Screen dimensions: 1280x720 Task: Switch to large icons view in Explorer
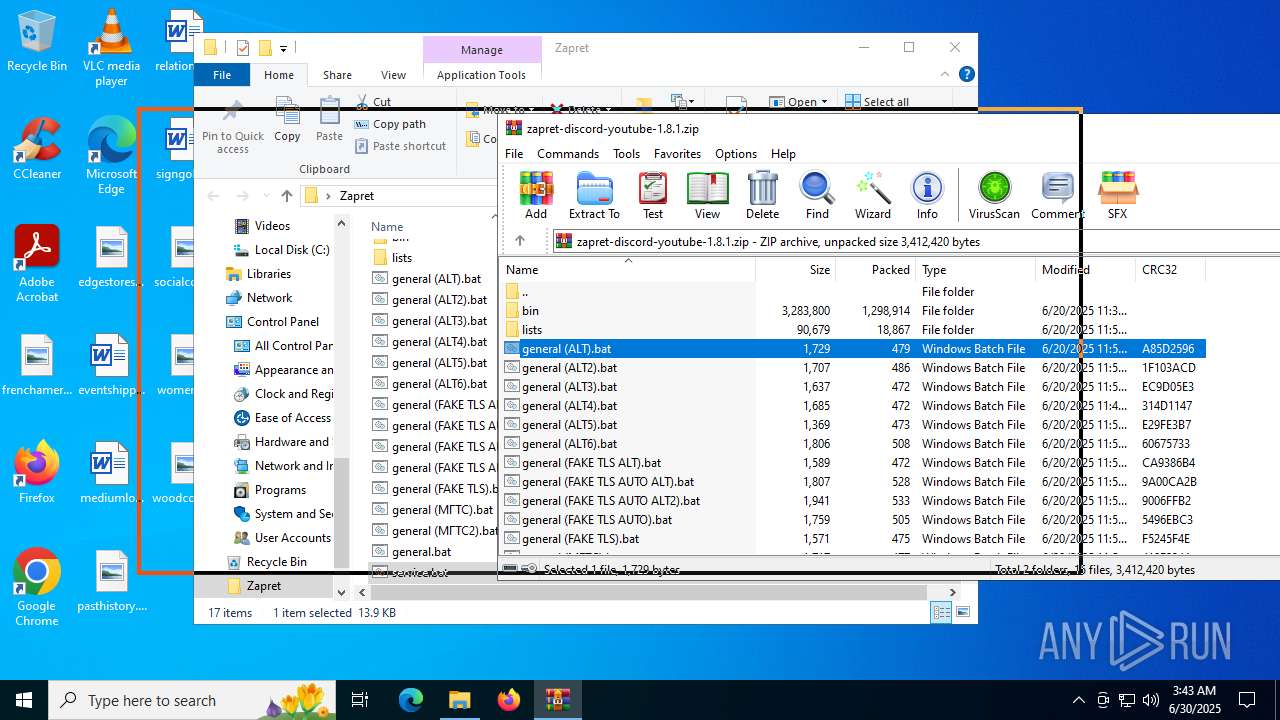tap(962, 613)
